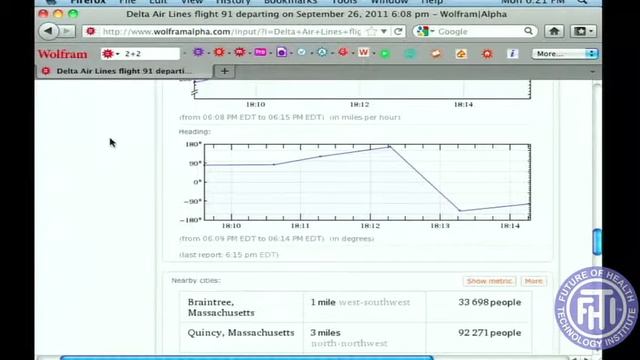640x360 pixels.
Task: Reload the page with the refresh icon
Action: tap(398, 31)
